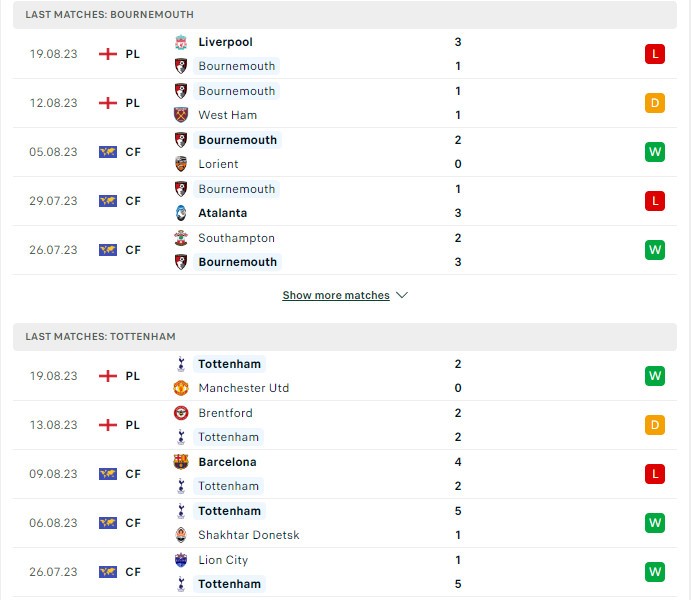Click the green W badge for Lorient match

click(655, 152)
